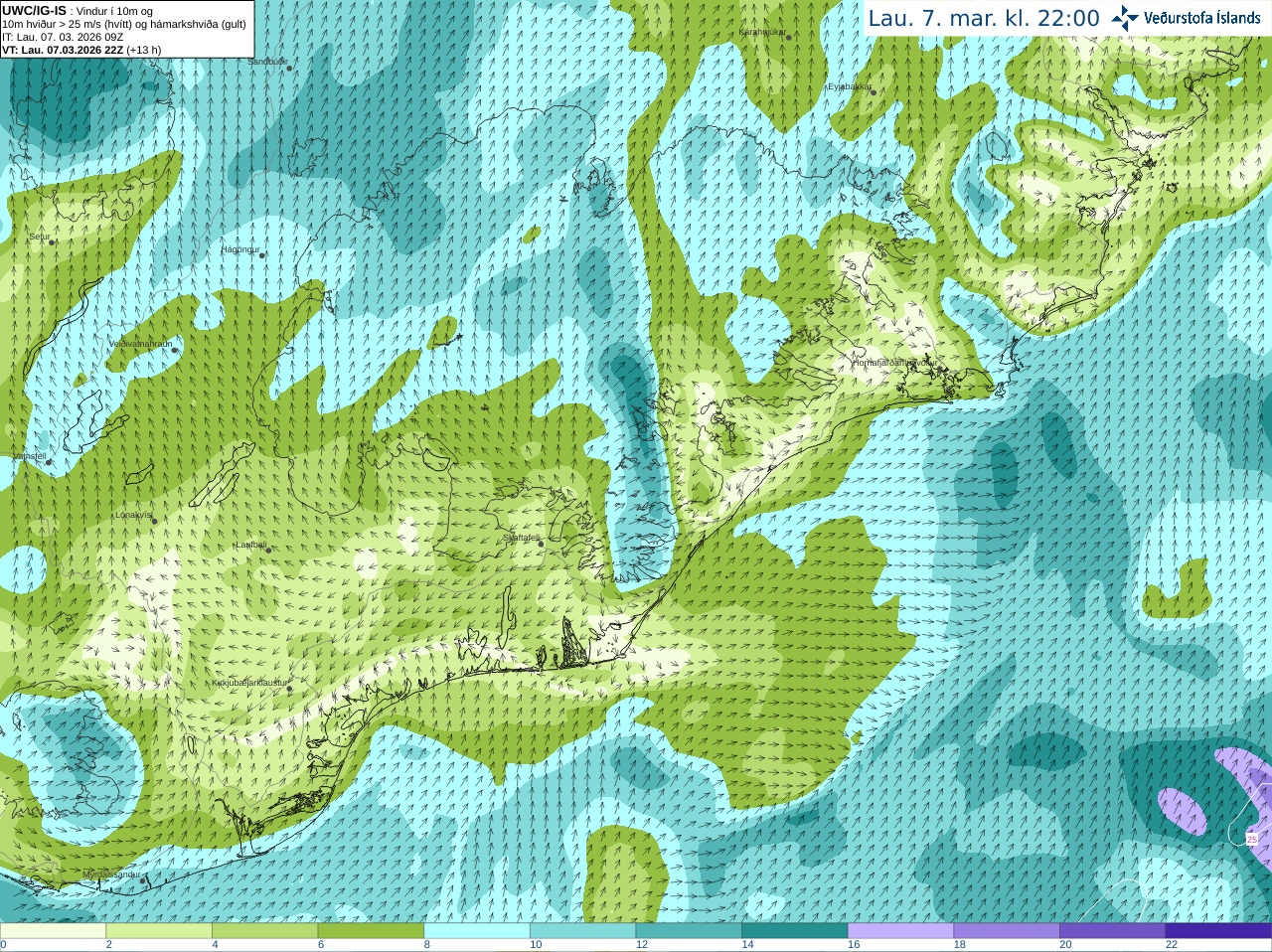Image resolution: width=1272 pixels, height=952 pixels.
Task: Click the Veðurstofa Íslands logo text
Action: (x=1202, y=18)
